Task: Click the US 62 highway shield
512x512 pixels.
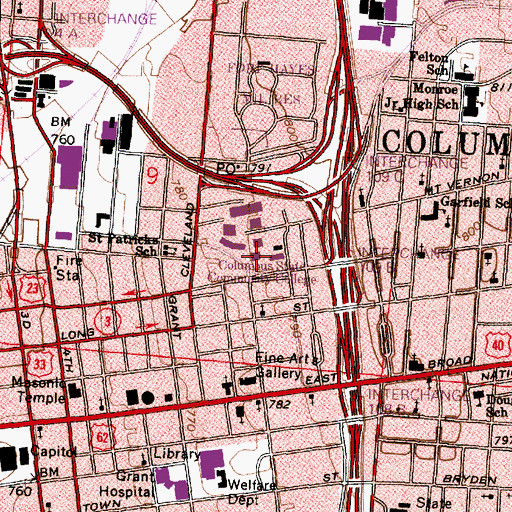Action: tap(102, 437)
